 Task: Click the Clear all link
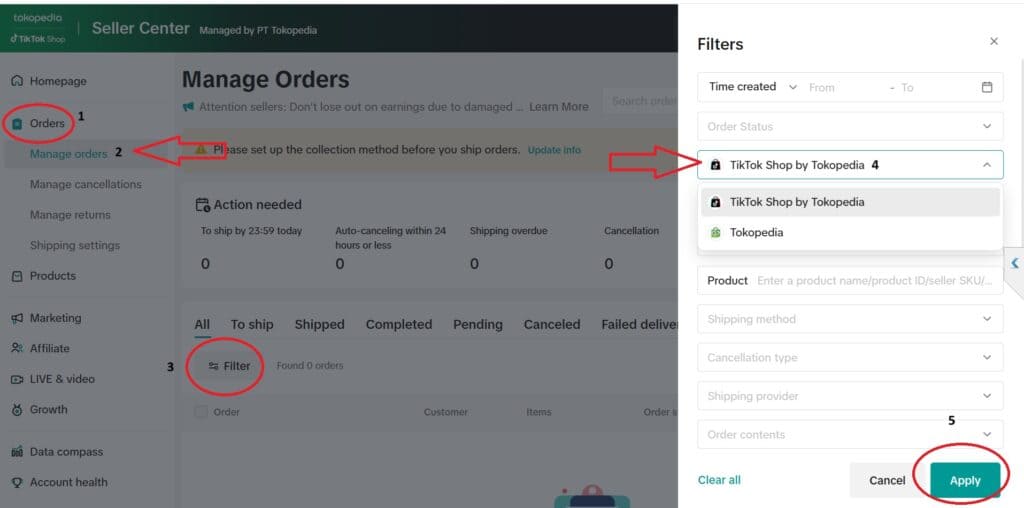719,480
